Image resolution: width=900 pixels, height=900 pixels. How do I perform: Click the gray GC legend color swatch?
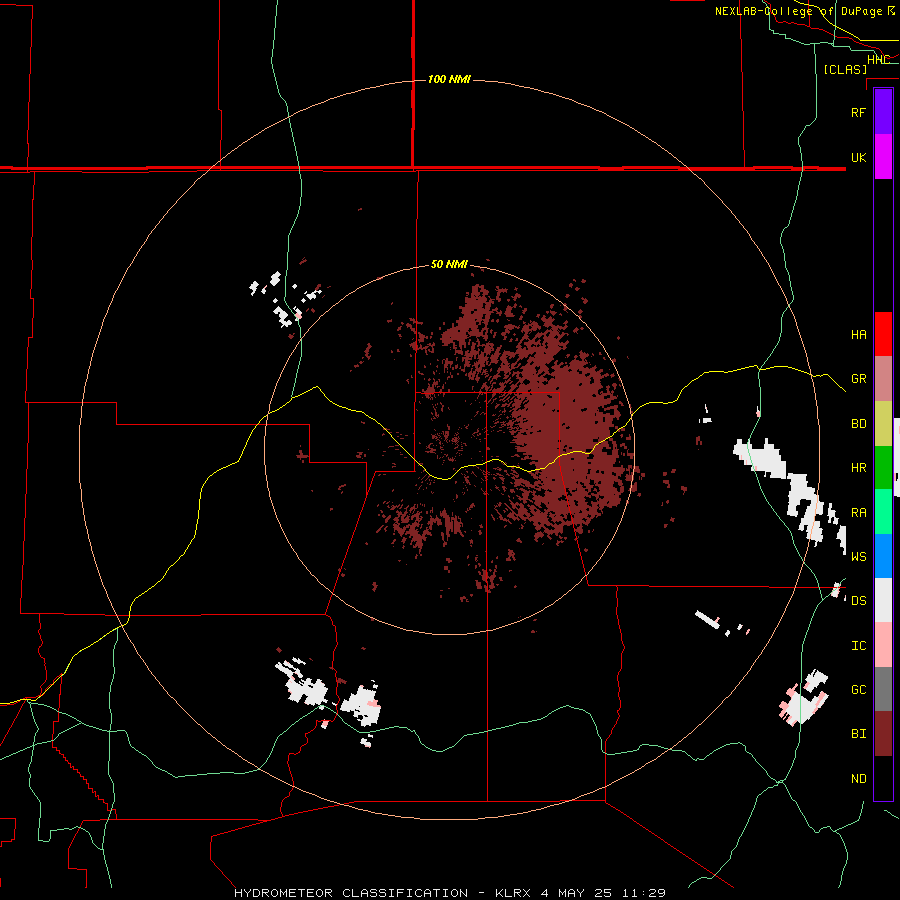click(883, 689)
